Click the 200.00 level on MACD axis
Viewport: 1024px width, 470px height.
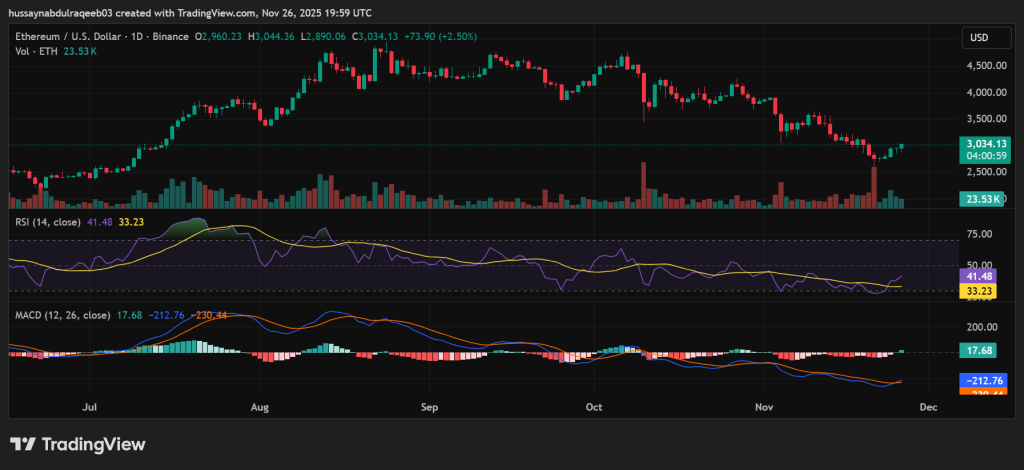984,327
